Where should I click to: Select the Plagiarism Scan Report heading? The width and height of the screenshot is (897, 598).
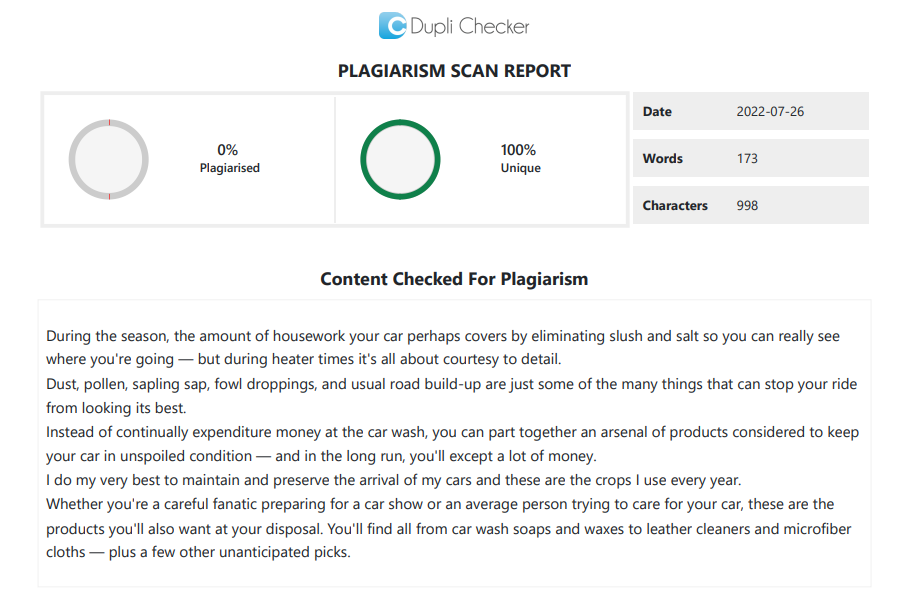point(454,71)
